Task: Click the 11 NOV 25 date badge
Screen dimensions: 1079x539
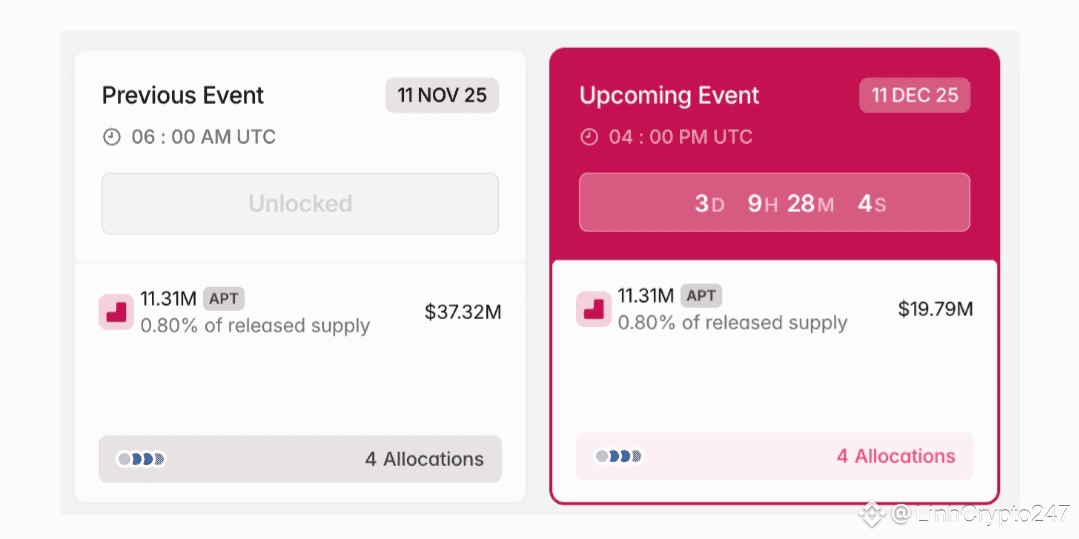Action: pos(442,96)
